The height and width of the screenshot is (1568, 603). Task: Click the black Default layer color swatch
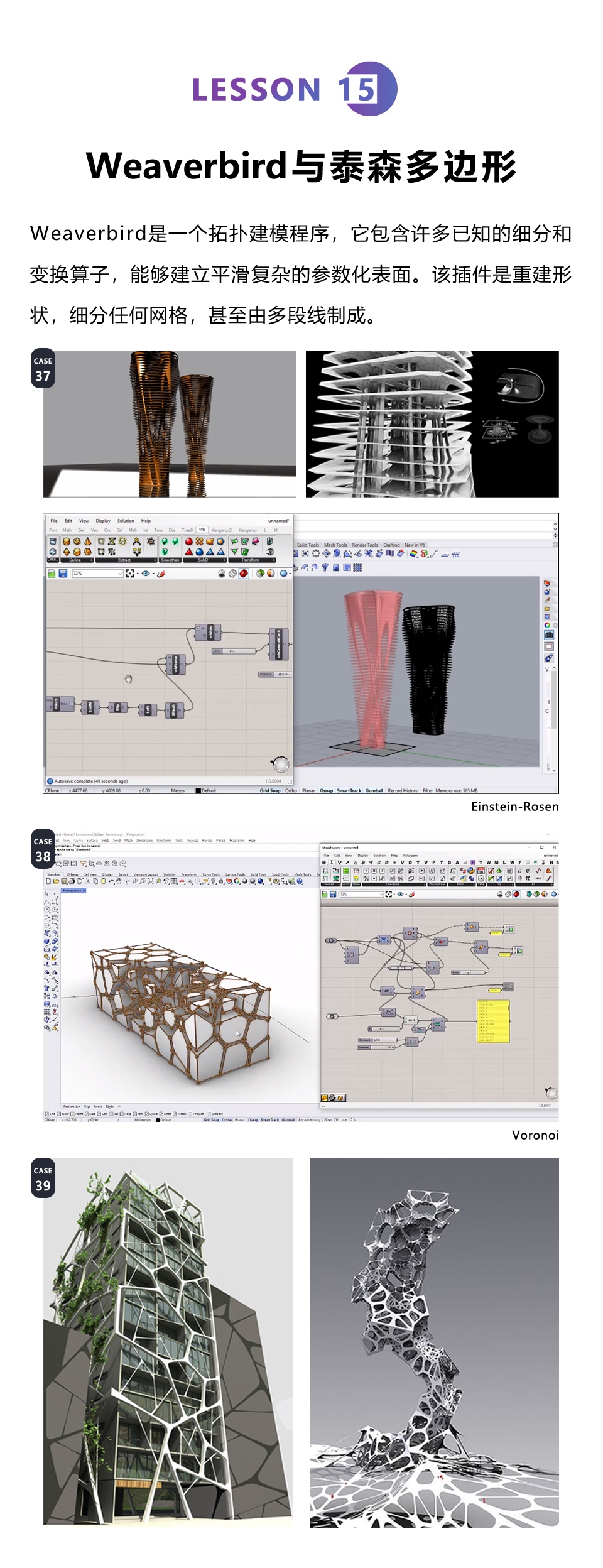[198, 791]
